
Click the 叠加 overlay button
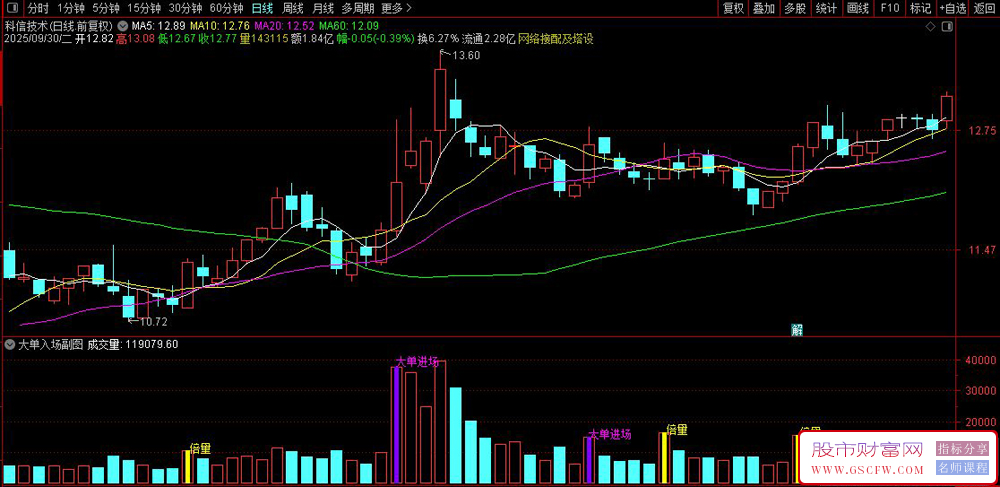[764, 8]
